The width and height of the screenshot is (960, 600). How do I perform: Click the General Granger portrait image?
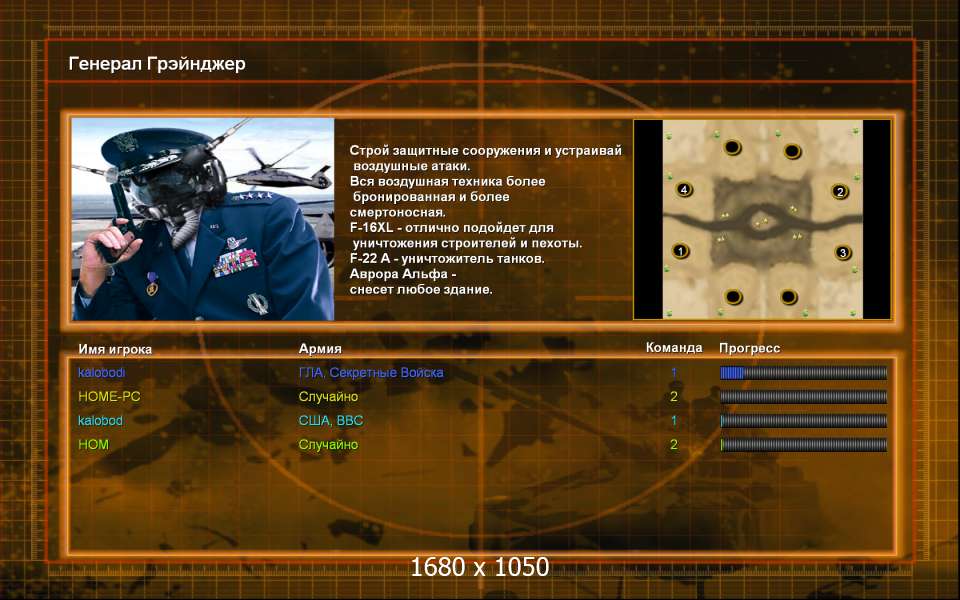coord(203,219)
